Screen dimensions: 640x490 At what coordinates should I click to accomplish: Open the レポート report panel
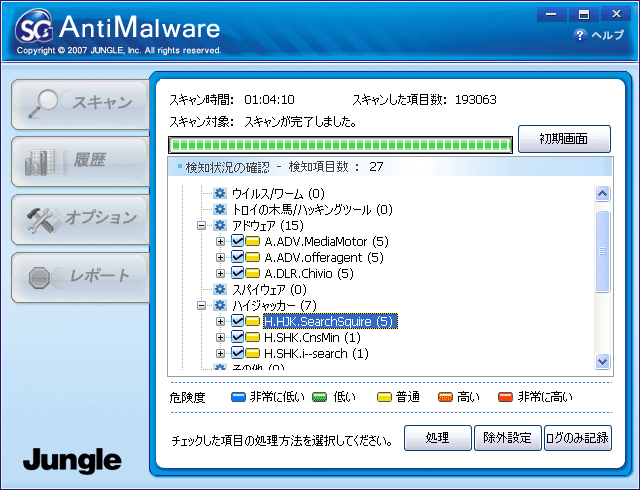[80, 277]
